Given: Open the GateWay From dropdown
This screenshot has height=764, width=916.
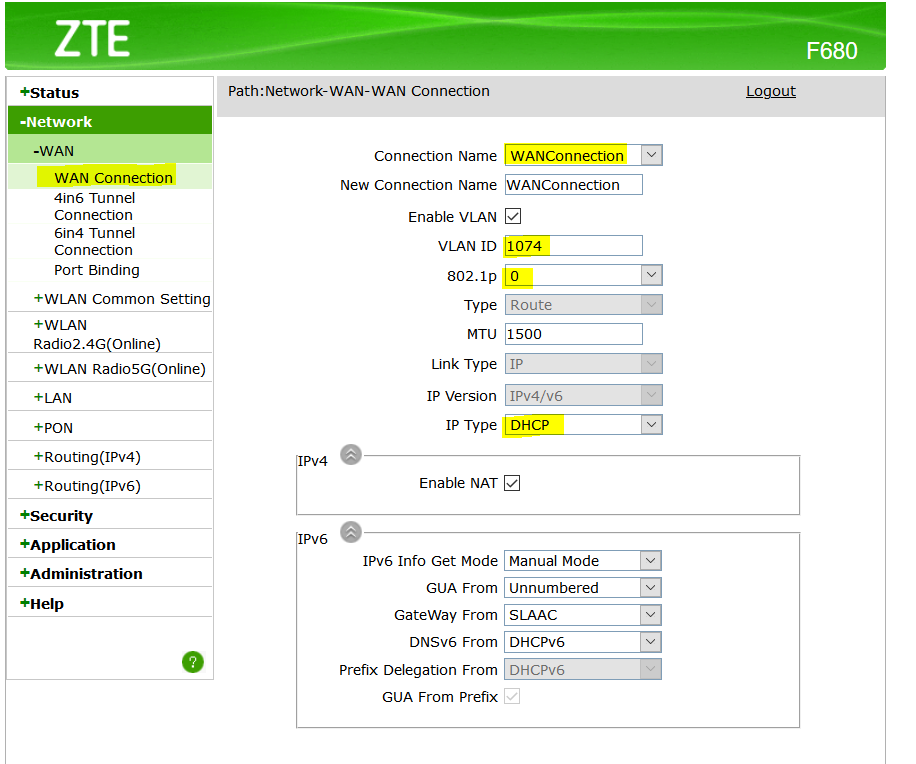Looking at the screenshot, I should pyautogui.click(x=583, y=615).
